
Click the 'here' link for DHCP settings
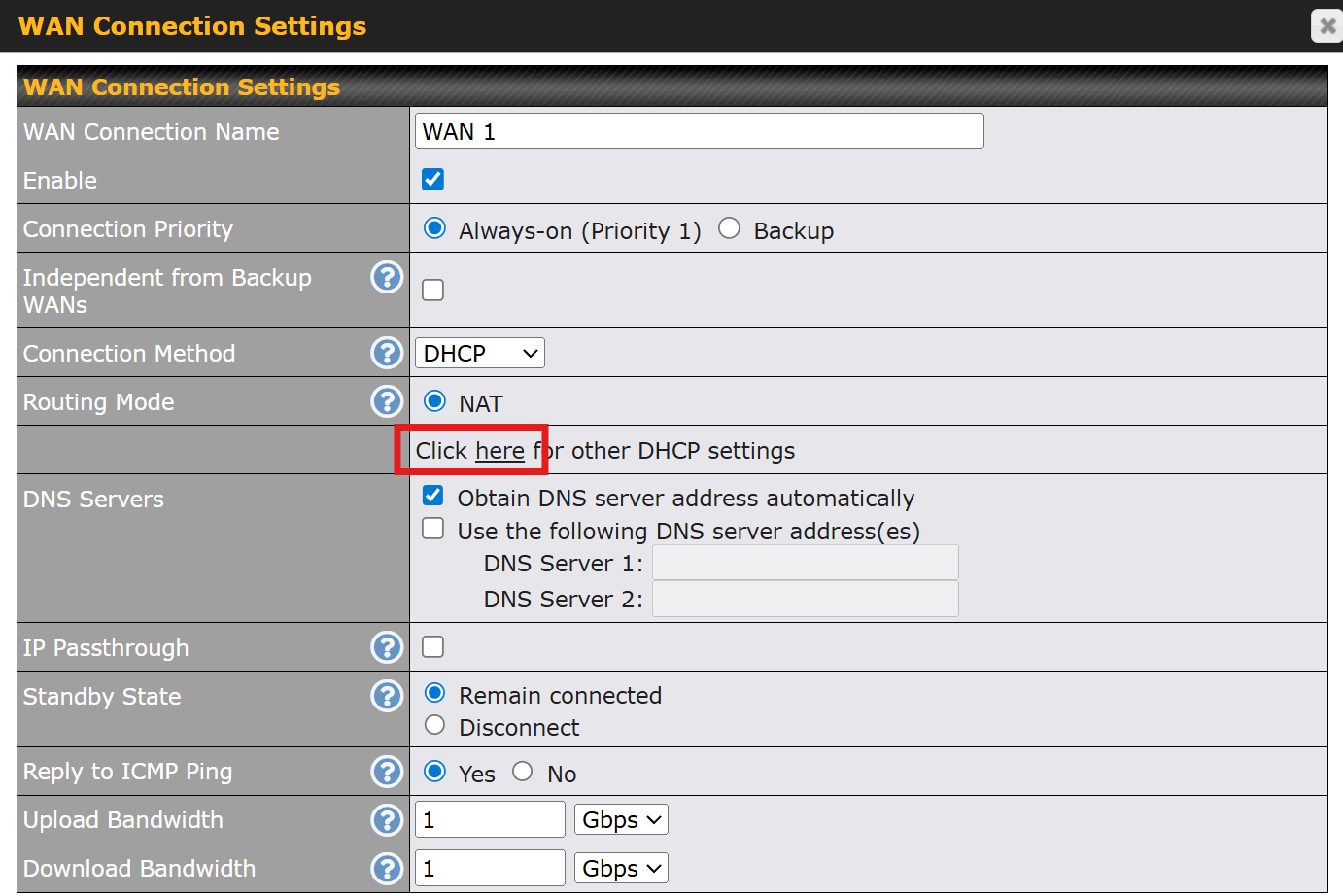pos(499,451)
